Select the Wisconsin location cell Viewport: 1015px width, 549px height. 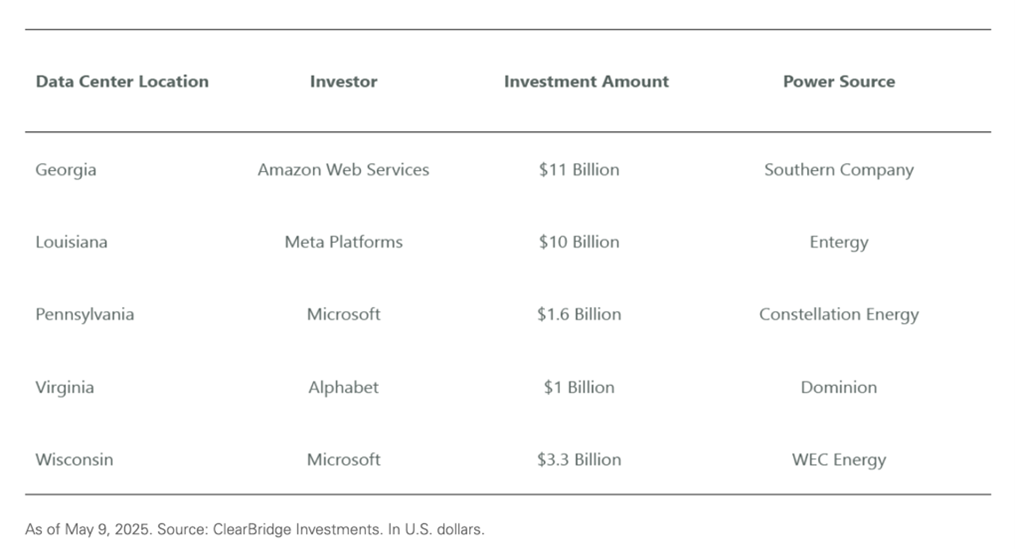pos(74,460)
